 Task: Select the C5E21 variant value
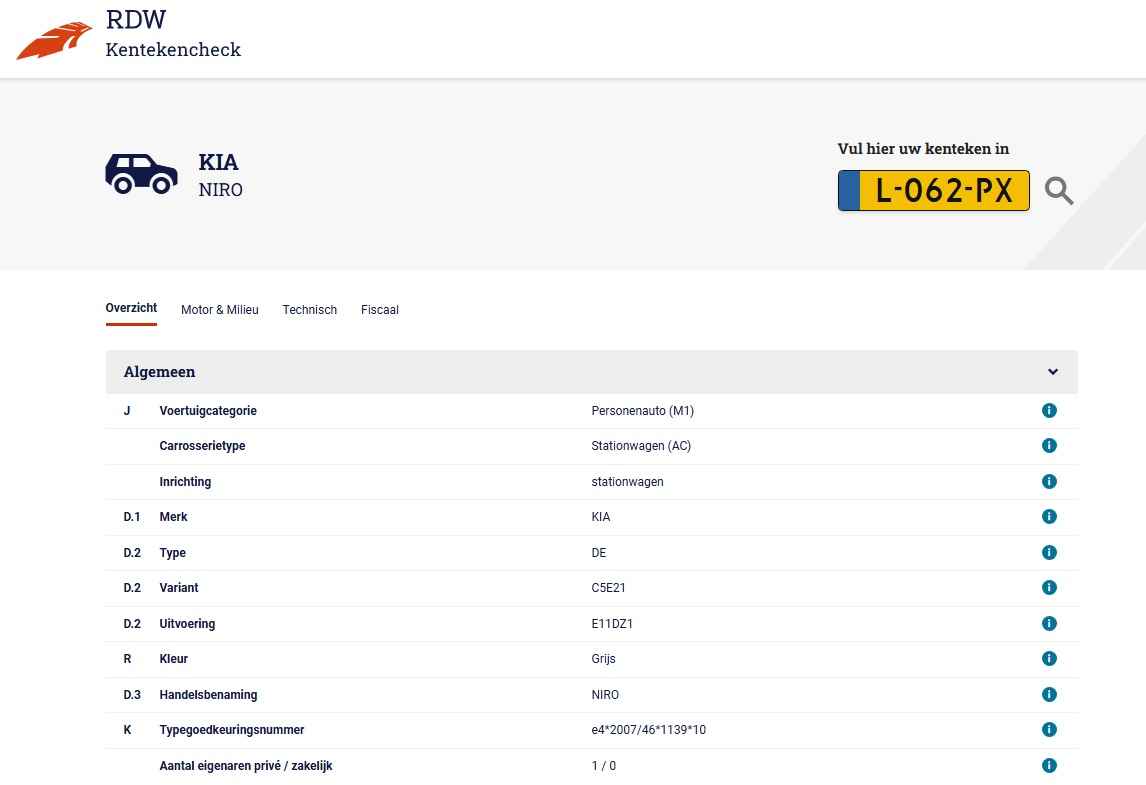608,588
